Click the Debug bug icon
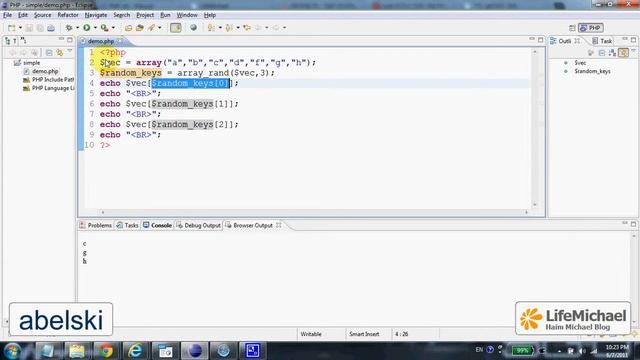 (69, 28)
